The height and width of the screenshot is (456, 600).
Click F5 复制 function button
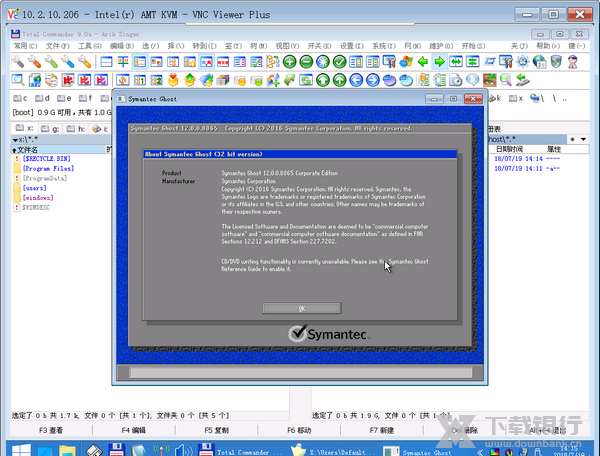click(216, 430)
